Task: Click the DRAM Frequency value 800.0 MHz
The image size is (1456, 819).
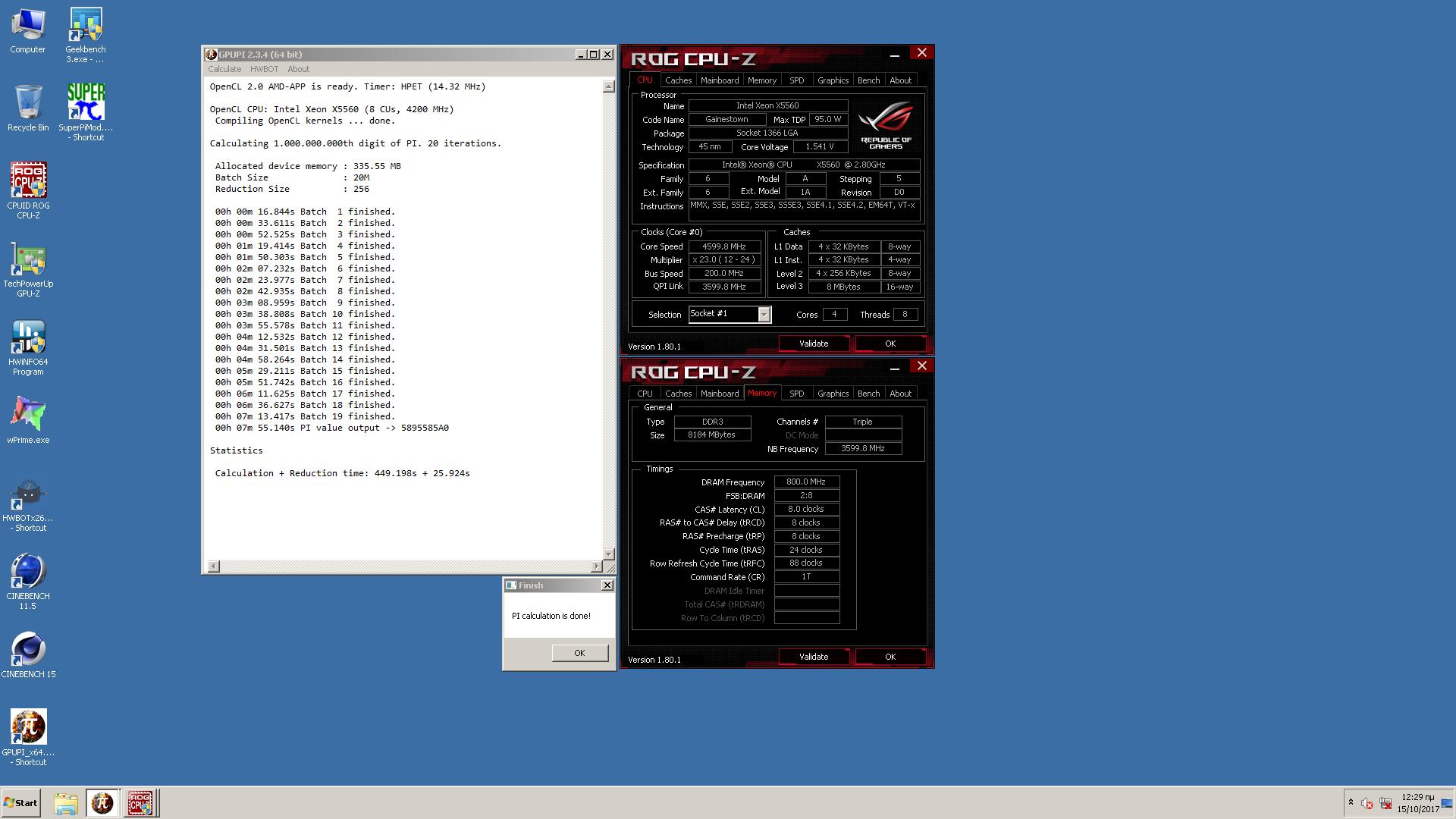Action: (x=806, y=482)
